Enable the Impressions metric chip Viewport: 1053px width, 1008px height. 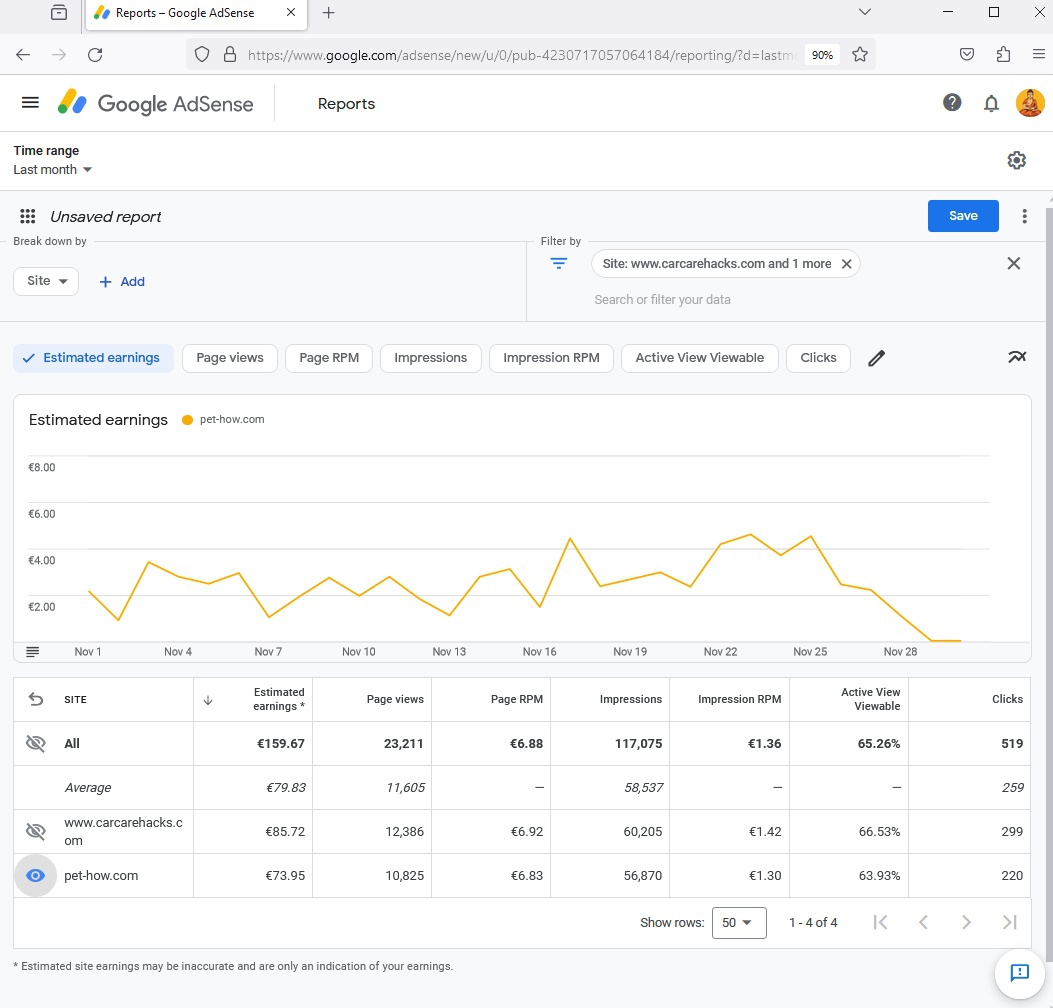click(x=430, y=358)
